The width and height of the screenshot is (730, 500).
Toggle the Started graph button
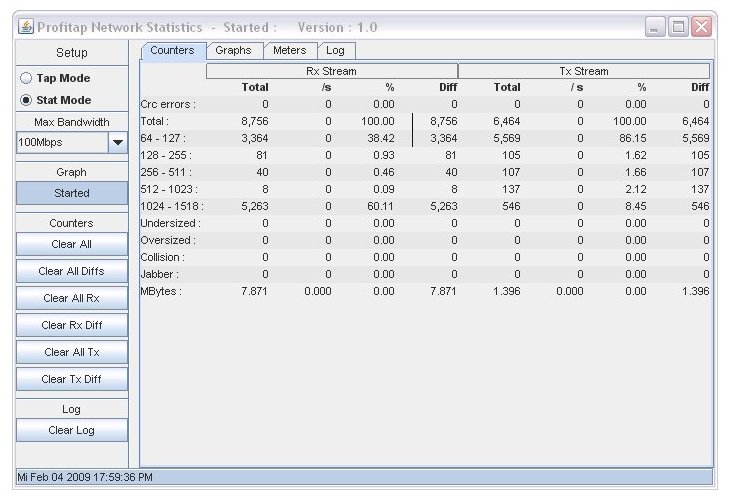tap(71, 193)
